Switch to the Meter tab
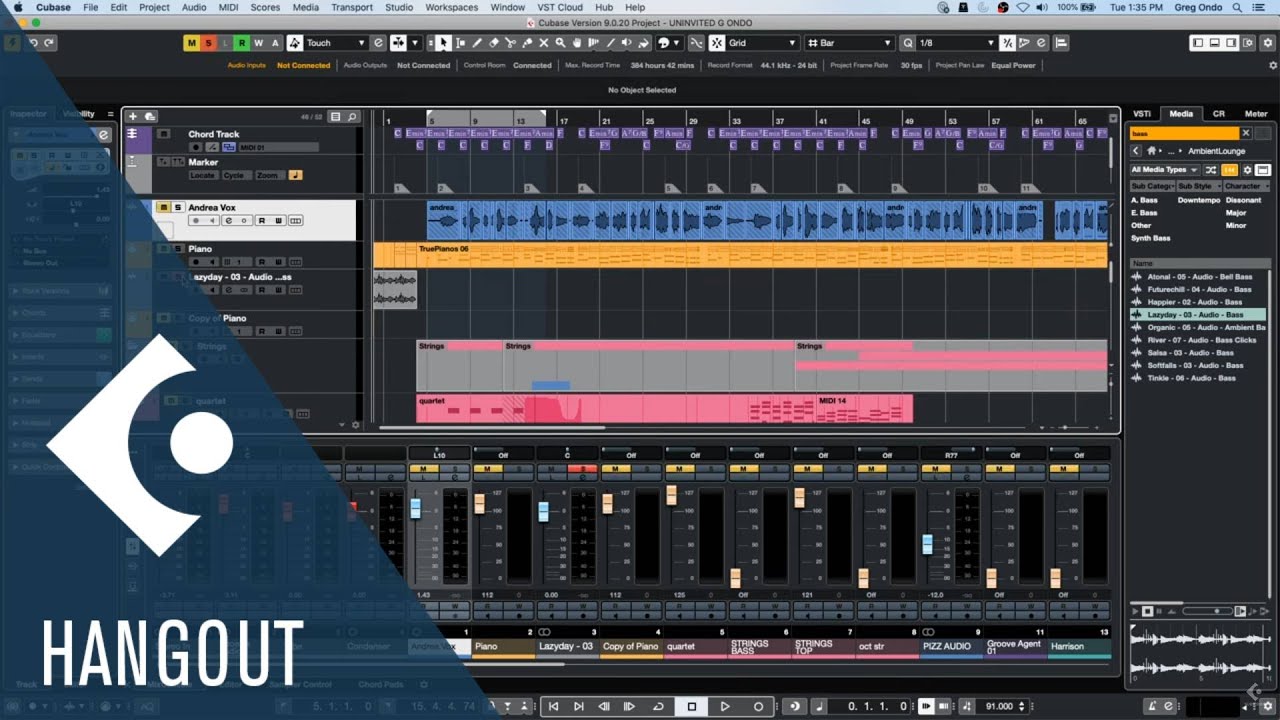The width and height of the screenshot is (1280, 720). pos(1256,114)
